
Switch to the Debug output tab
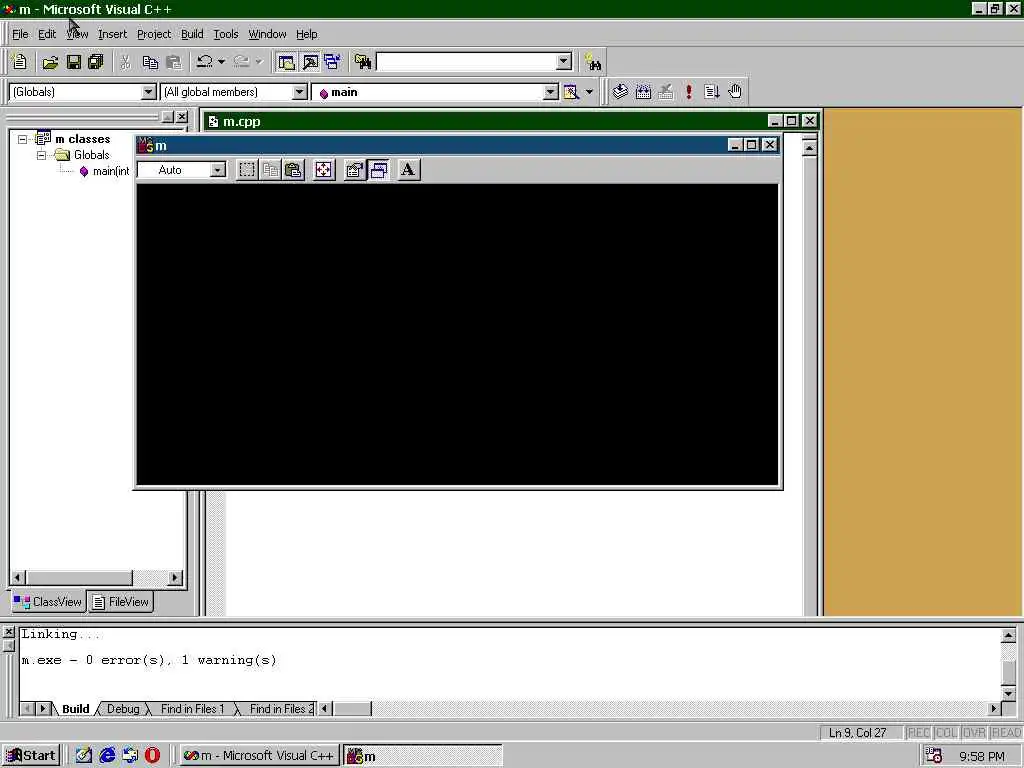point(123,709)
